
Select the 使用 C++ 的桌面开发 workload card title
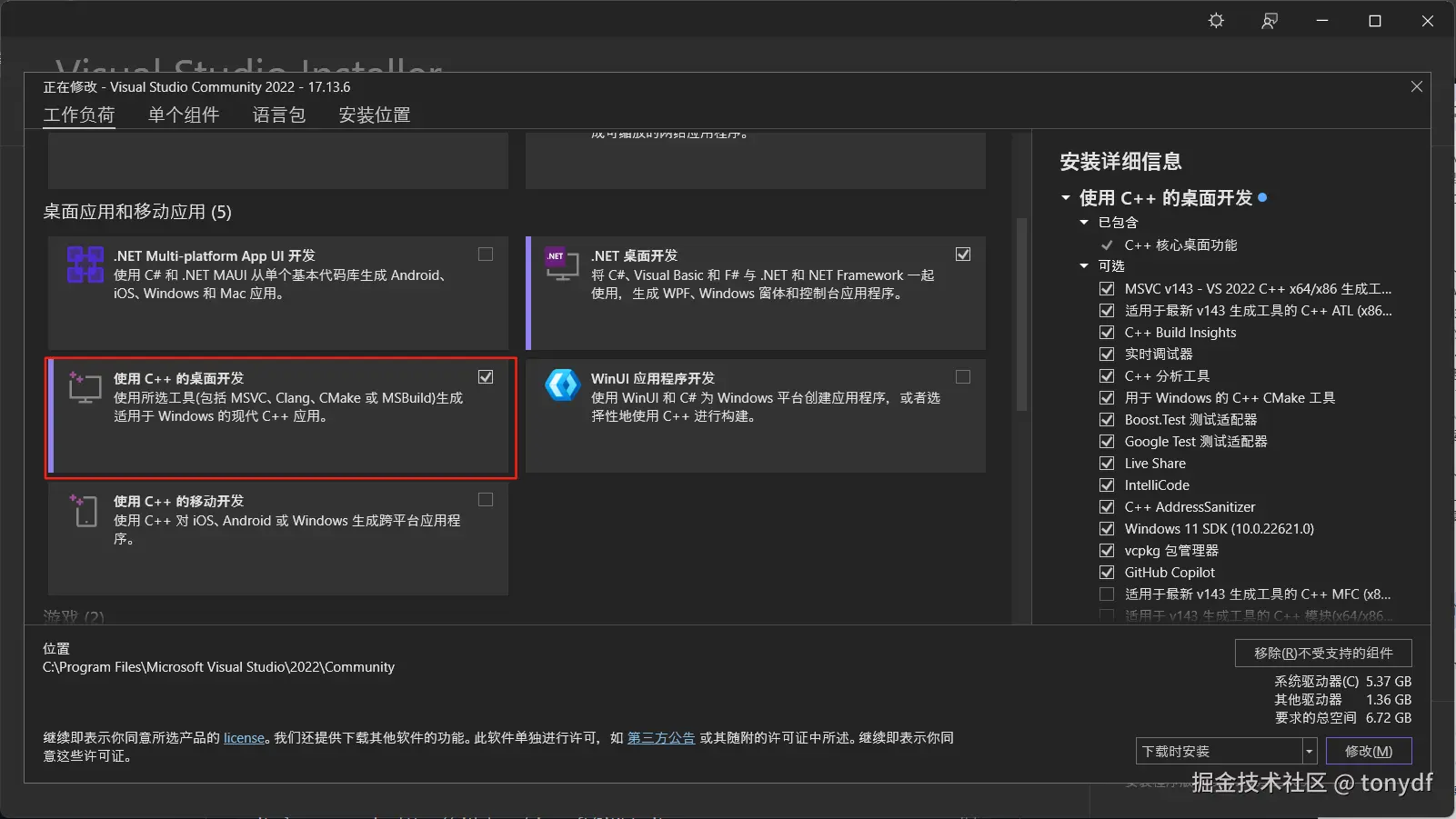click(x=178, y=379)
